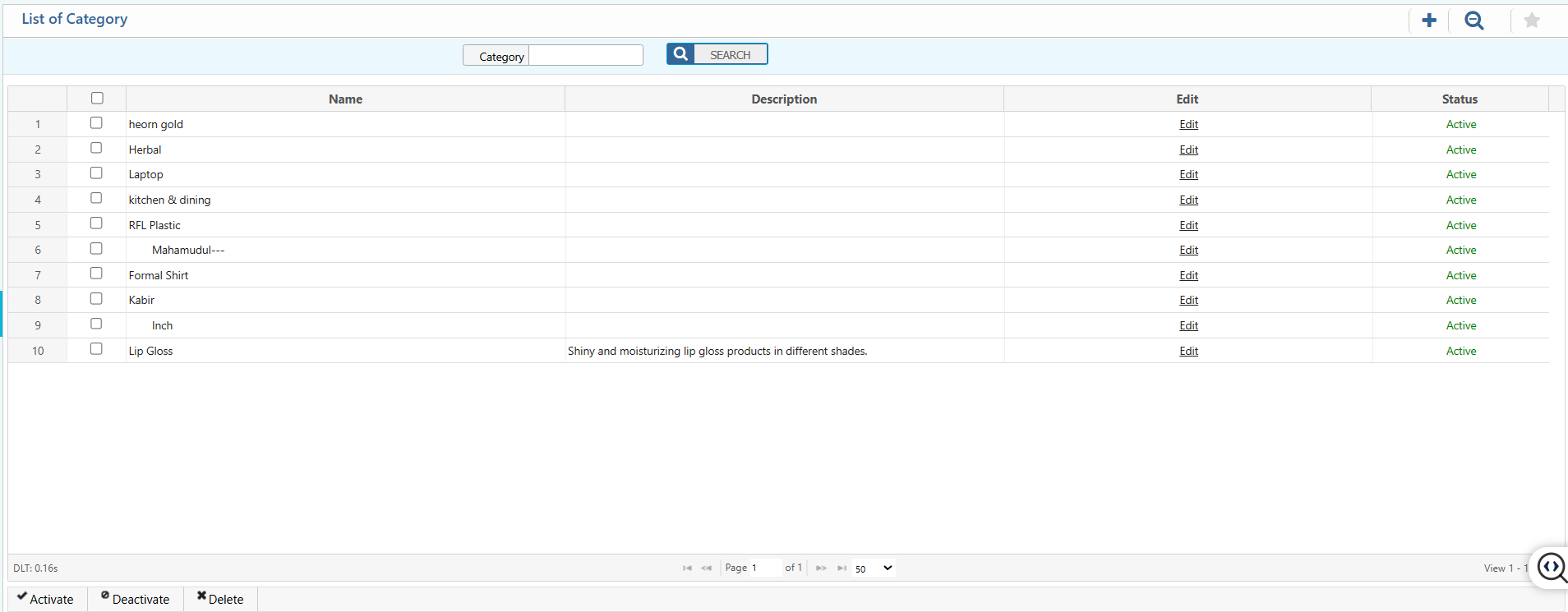Check the box for heorn gold
Image resolution: width=1568 pixels, height=612 pixels.
pos(96,123)
